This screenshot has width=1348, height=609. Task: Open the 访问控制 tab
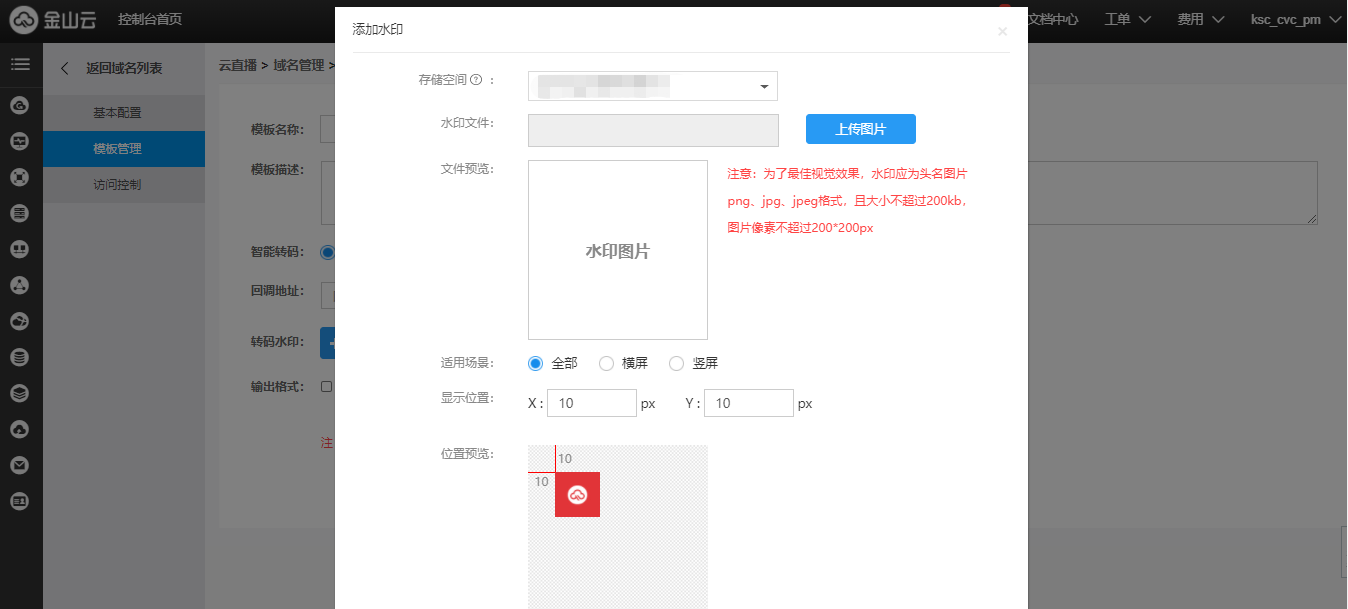pyautogui.click(x=124, y=185)
